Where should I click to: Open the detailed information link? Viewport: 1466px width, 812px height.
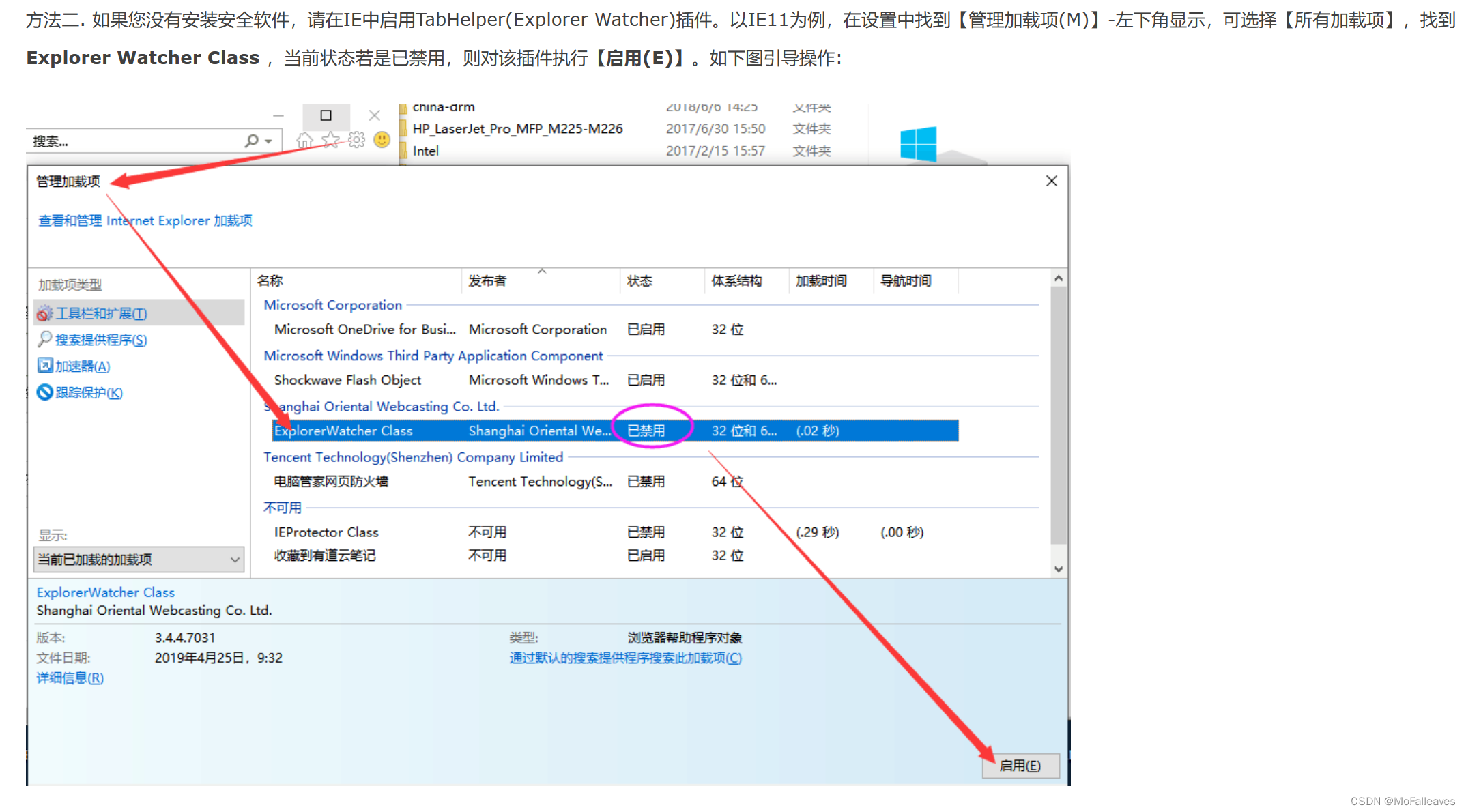pos(70,678)
